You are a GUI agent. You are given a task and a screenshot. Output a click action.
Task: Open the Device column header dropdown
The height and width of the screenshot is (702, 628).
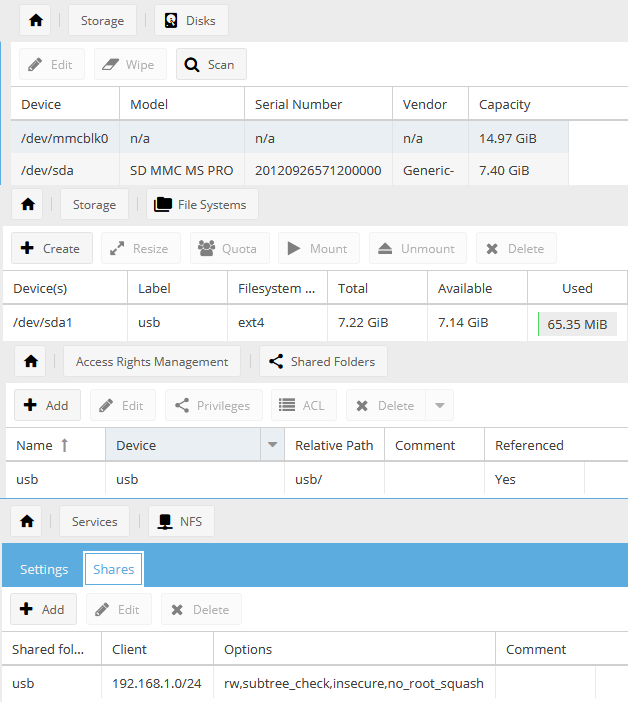(270, 446)
